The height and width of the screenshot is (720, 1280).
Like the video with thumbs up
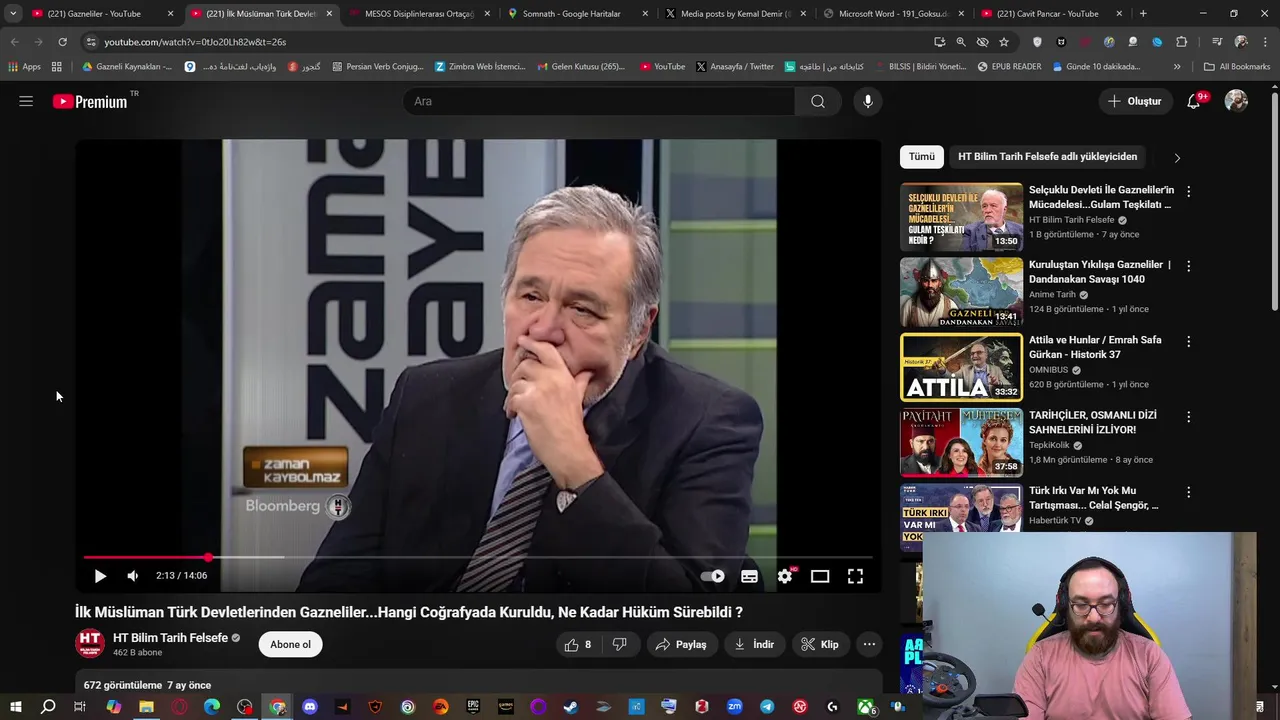coord(577,645)
